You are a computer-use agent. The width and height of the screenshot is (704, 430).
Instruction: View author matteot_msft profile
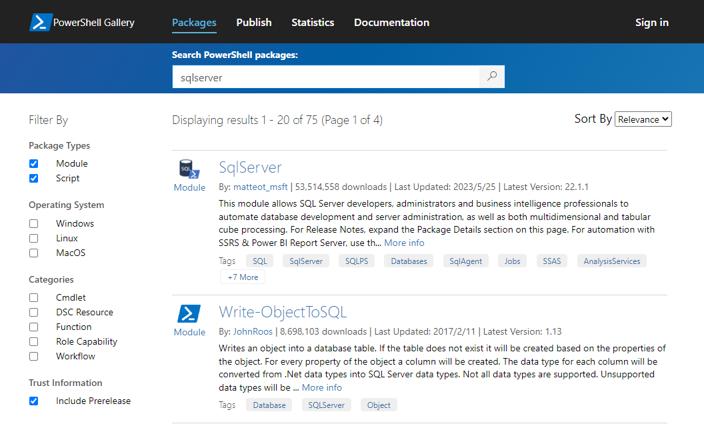coord(260,187)
